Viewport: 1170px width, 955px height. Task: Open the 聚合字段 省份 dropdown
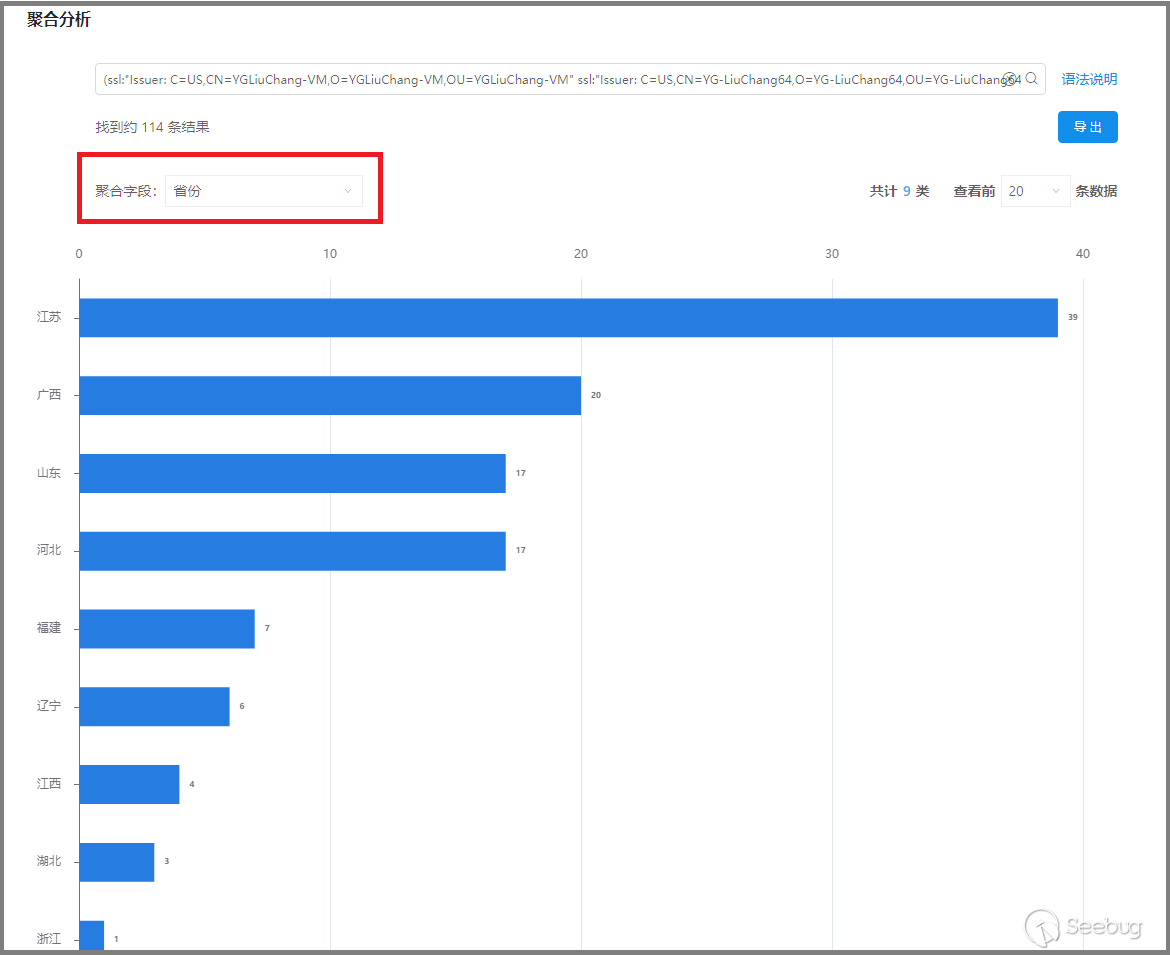(263, 191)
